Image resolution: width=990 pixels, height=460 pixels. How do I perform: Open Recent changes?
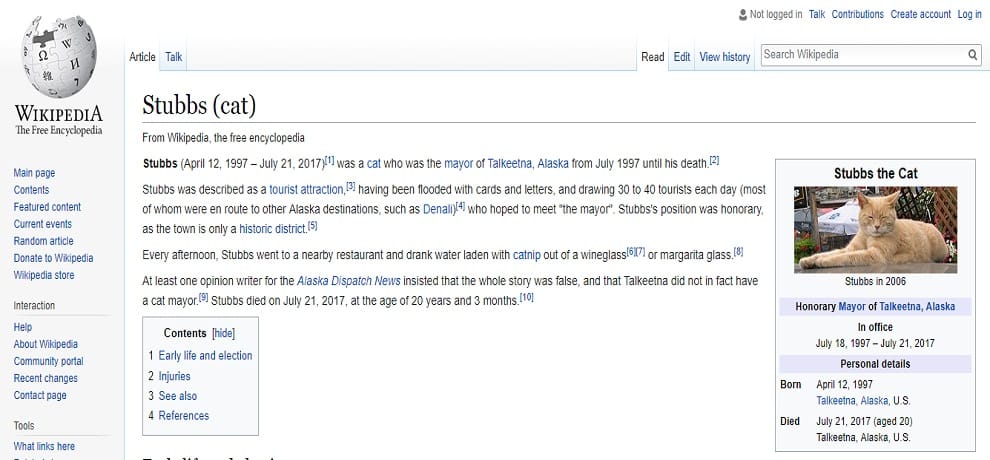(45, 378)
